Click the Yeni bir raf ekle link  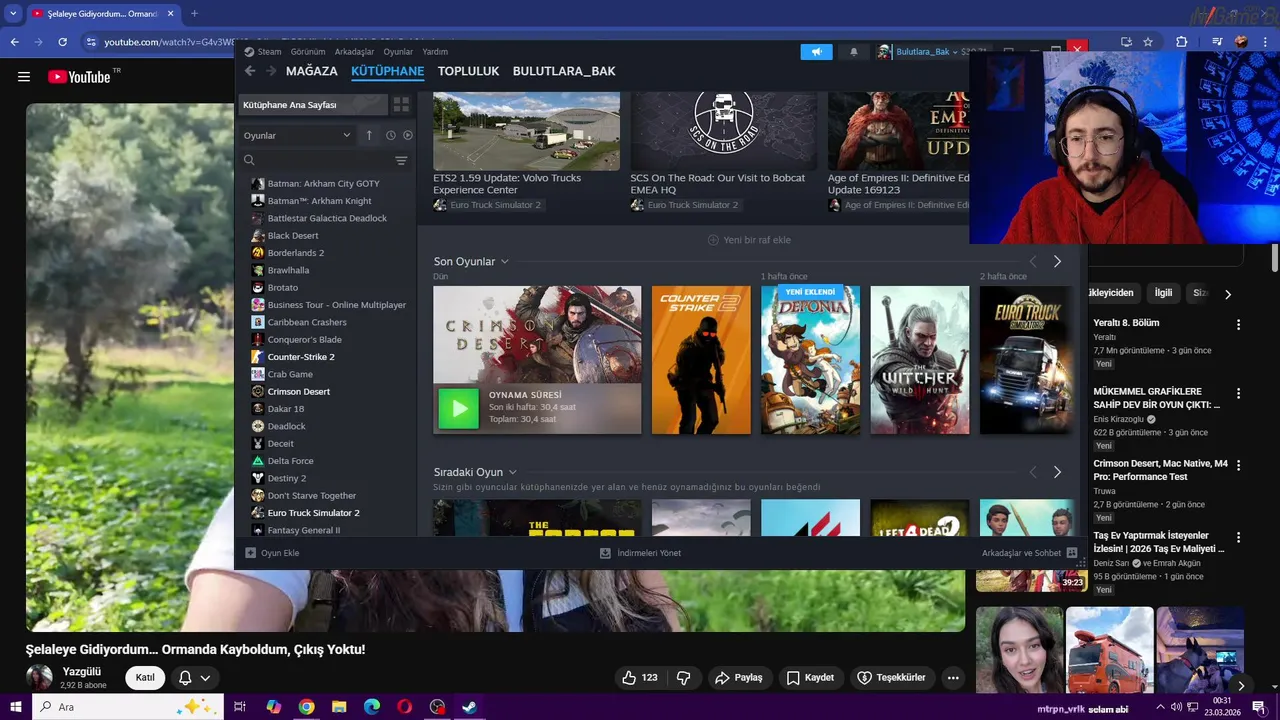pyautogui.click(x=749, y=240)
